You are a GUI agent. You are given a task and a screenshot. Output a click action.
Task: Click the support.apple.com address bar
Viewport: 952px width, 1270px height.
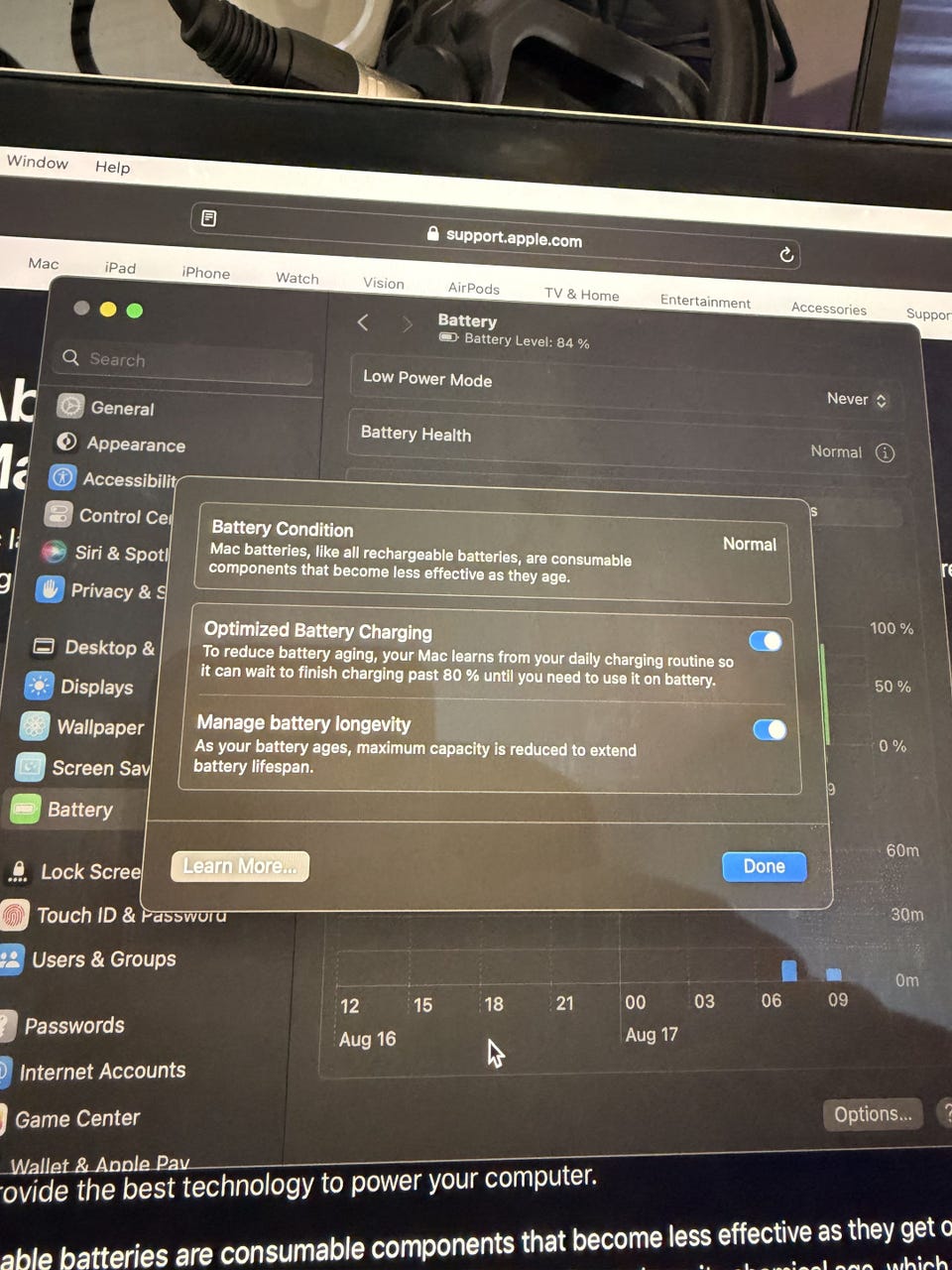(496, 236)
